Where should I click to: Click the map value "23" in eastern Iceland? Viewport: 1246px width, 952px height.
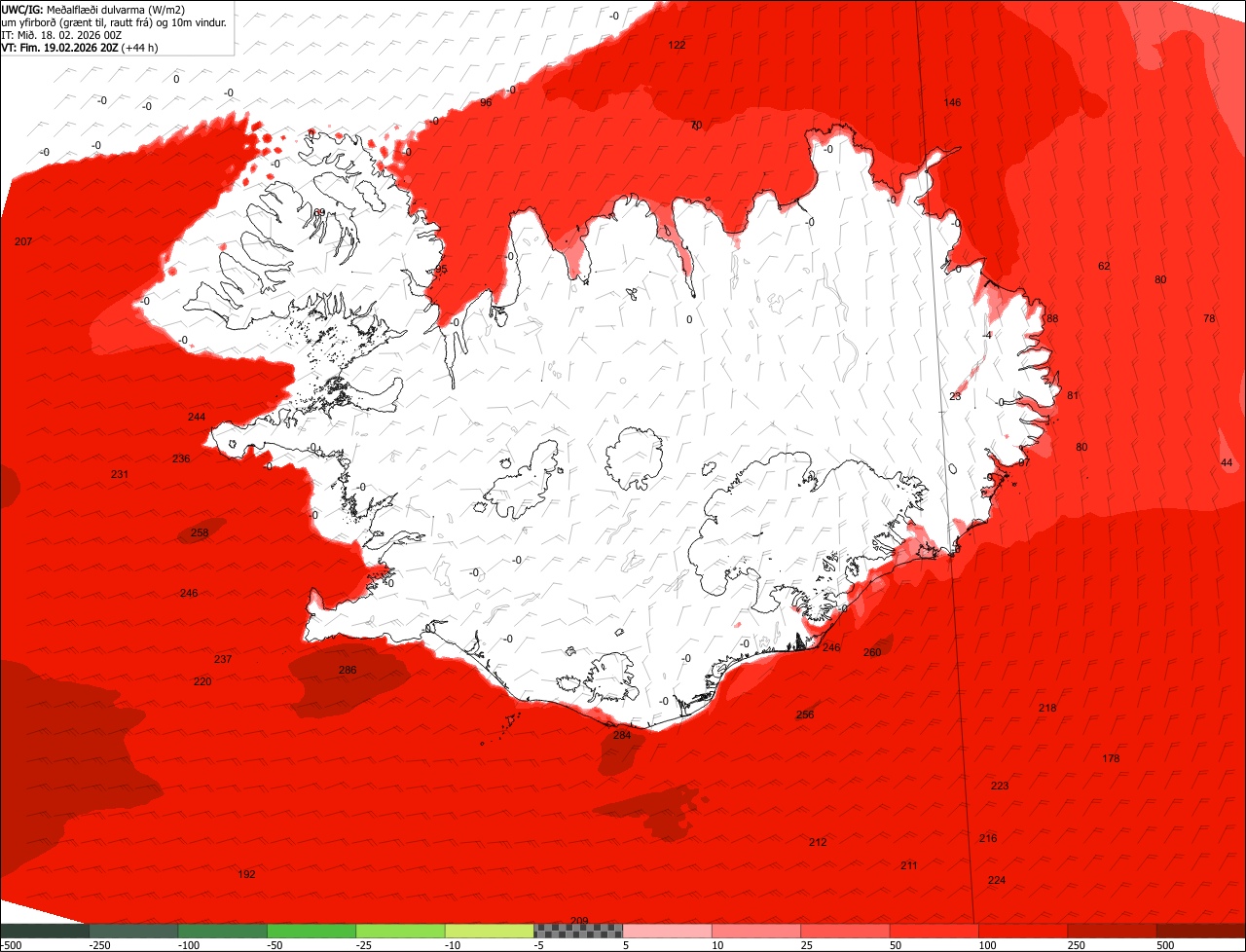coord(955,396)
